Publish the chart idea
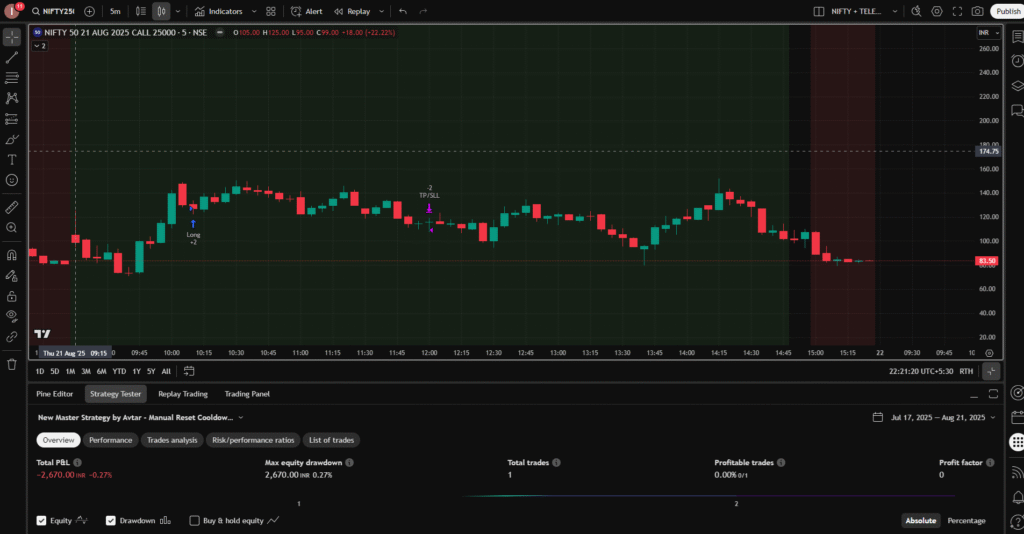This screenshot has width=1024, height=534. click(1008, 11)
